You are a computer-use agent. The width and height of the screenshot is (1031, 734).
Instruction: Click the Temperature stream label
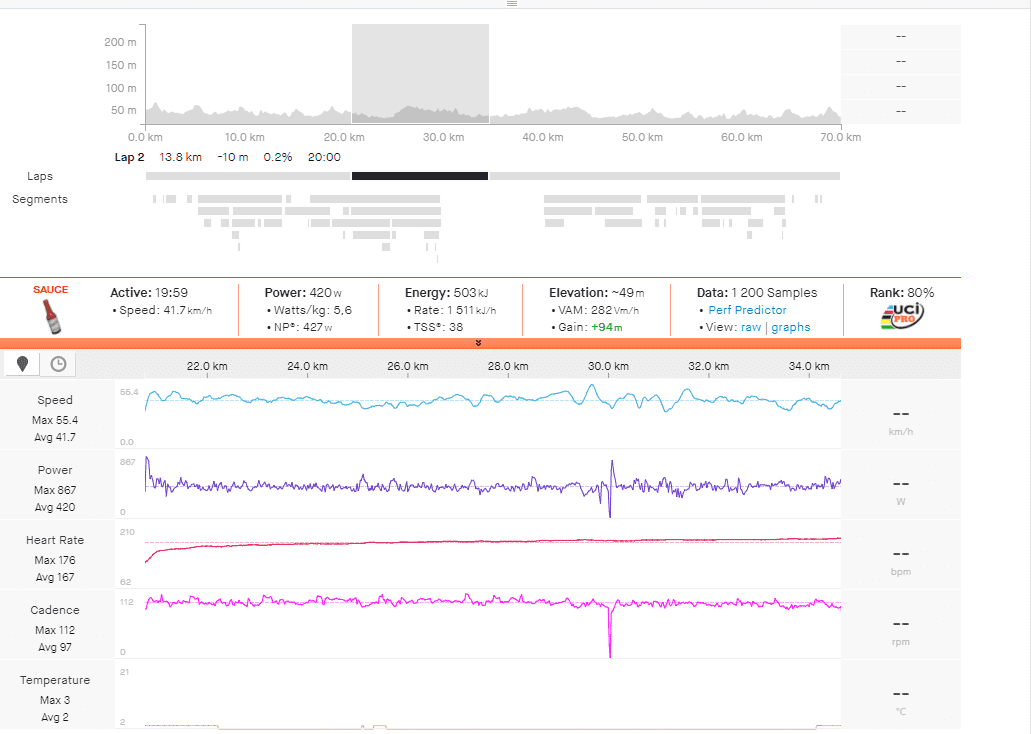[55, 680]
